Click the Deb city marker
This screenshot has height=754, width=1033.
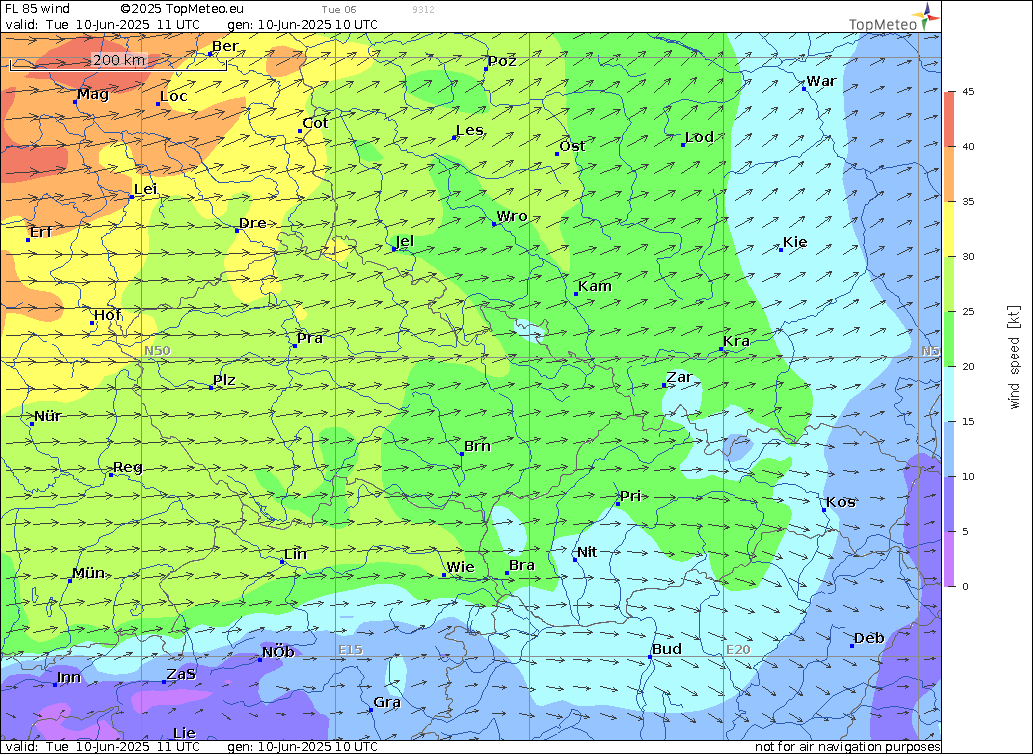(852, 647)
